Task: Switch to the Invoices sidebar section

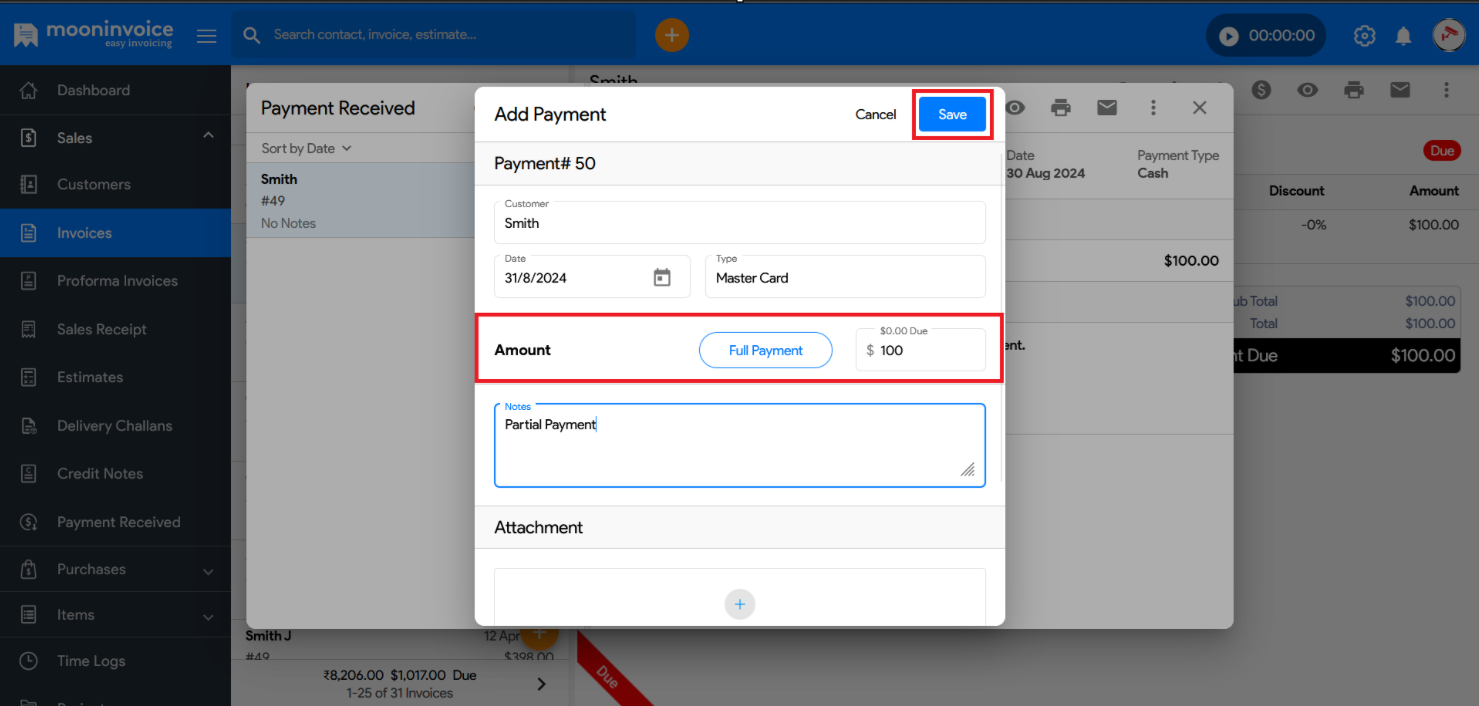Action: coord(84,233)
